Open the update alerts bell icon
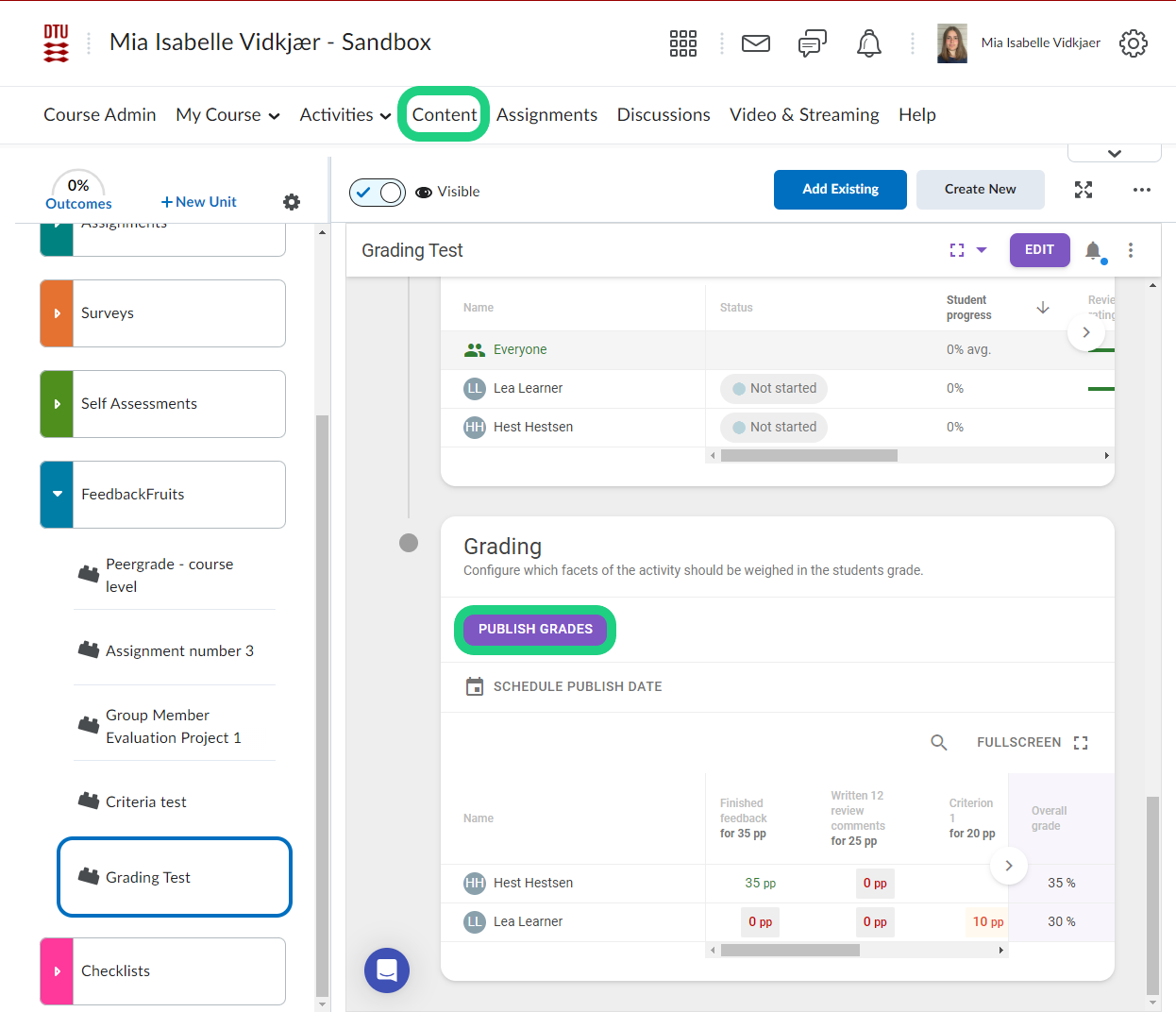1176x1012 pixels. point(868,43)
